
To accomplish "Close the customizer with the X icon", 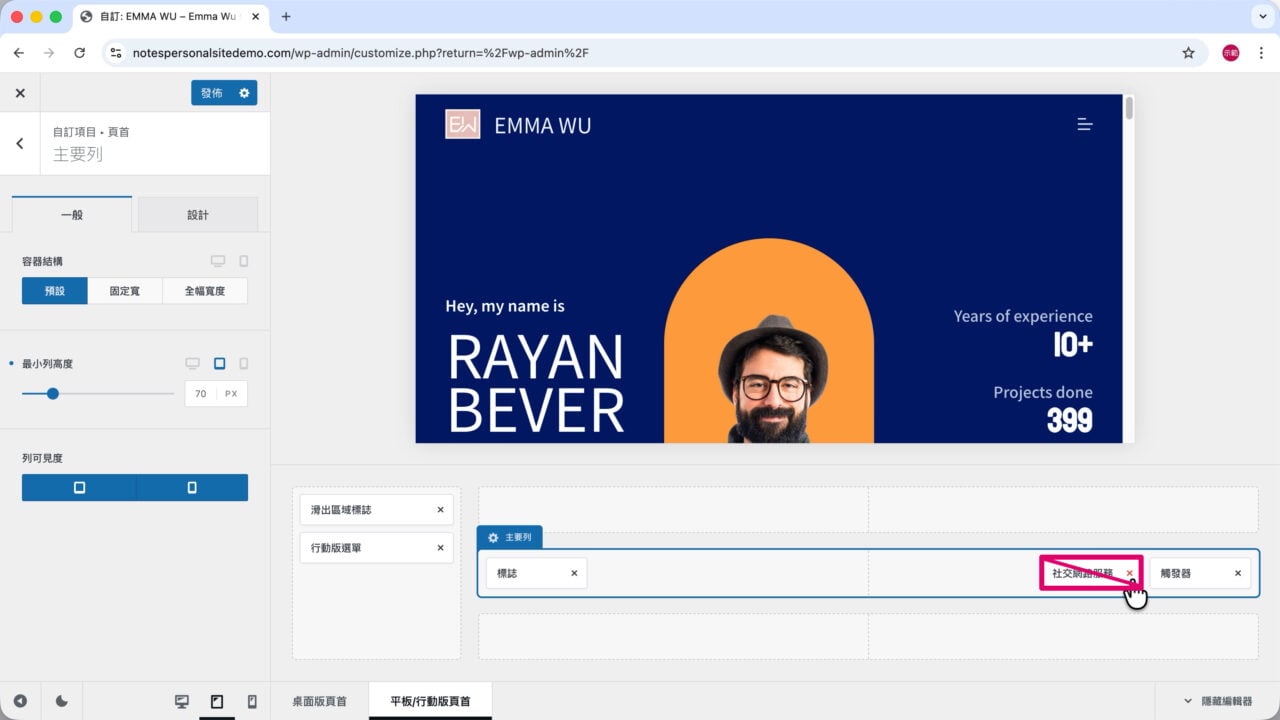I will 20,93.
